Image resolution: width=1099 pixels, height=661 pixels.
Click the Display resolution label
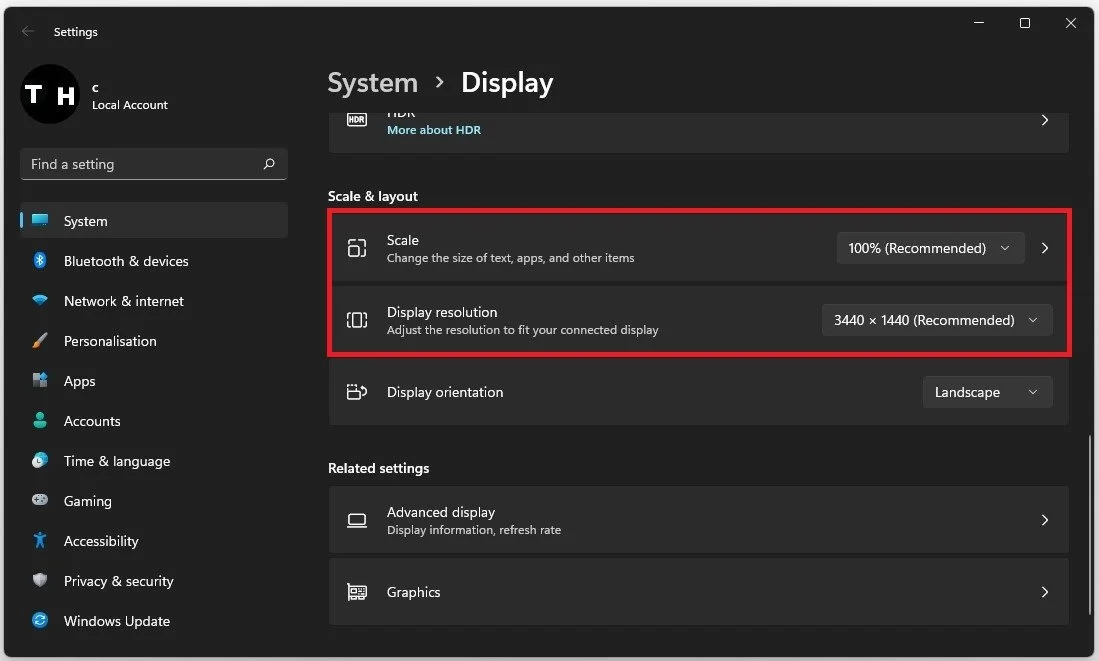point(442,312)
